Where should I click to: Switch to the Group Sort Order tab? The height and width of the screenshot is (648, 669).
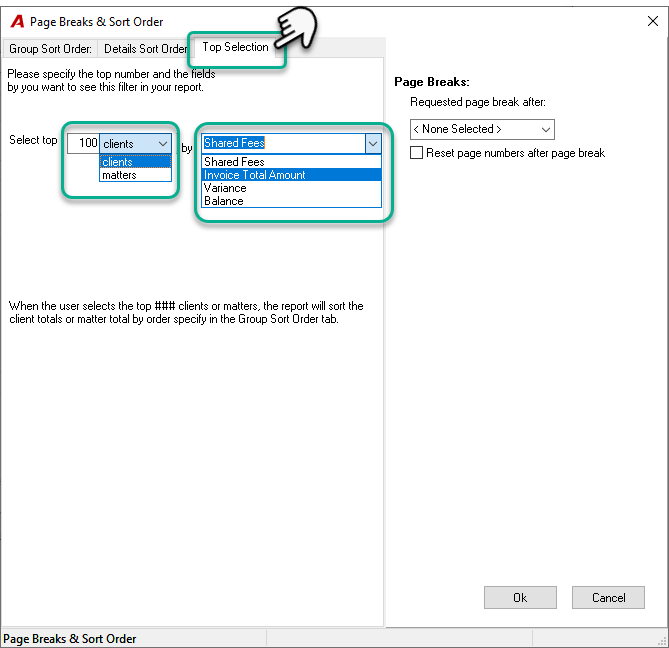[x=50, y=49]
